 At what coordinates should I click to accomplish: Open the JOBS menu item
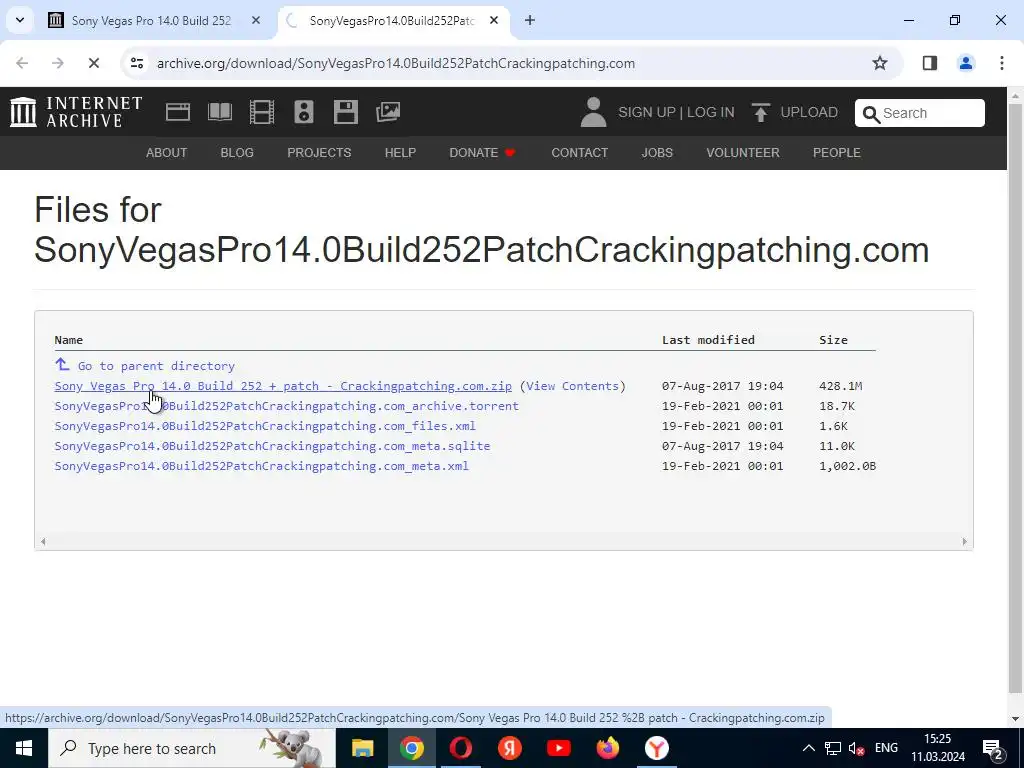pos(657,153)
